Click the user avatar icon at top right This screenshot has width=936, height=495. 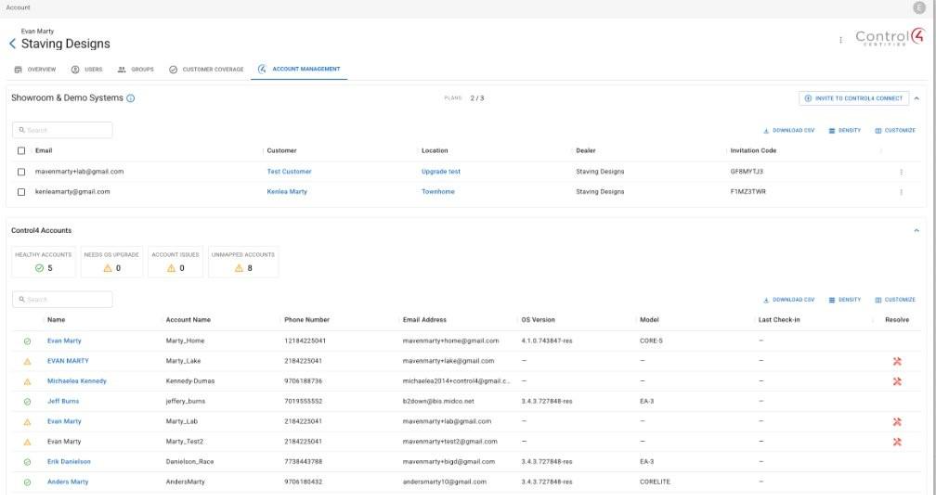pyautogui.click(x=919, y=8)
